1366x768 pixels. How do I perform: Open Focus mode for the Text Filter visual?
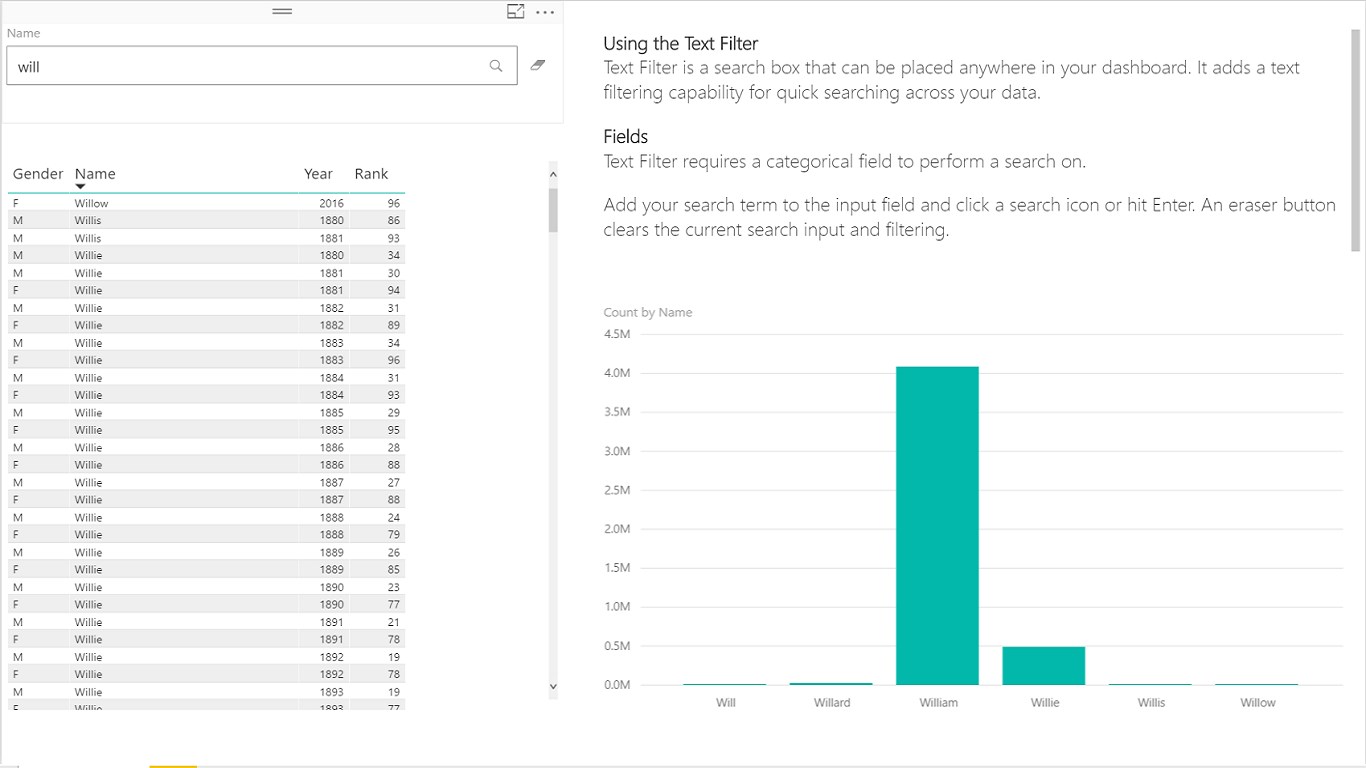pyautogui.click(x=516, y=12)
